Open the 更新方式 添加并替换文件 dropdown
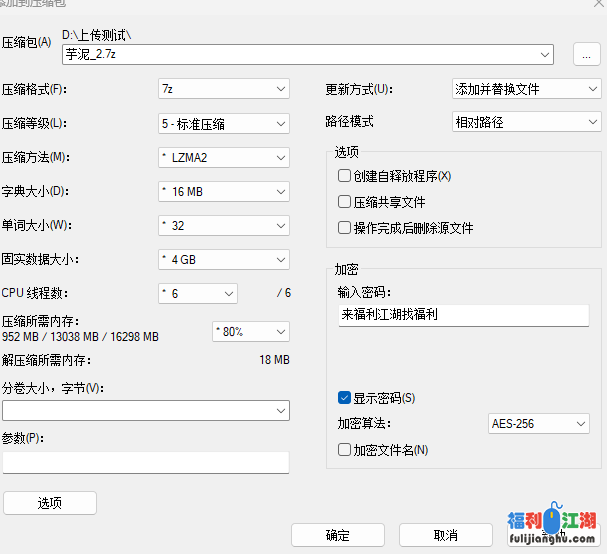607x554 pixels. pyautogui.click(x=592, y=89)
